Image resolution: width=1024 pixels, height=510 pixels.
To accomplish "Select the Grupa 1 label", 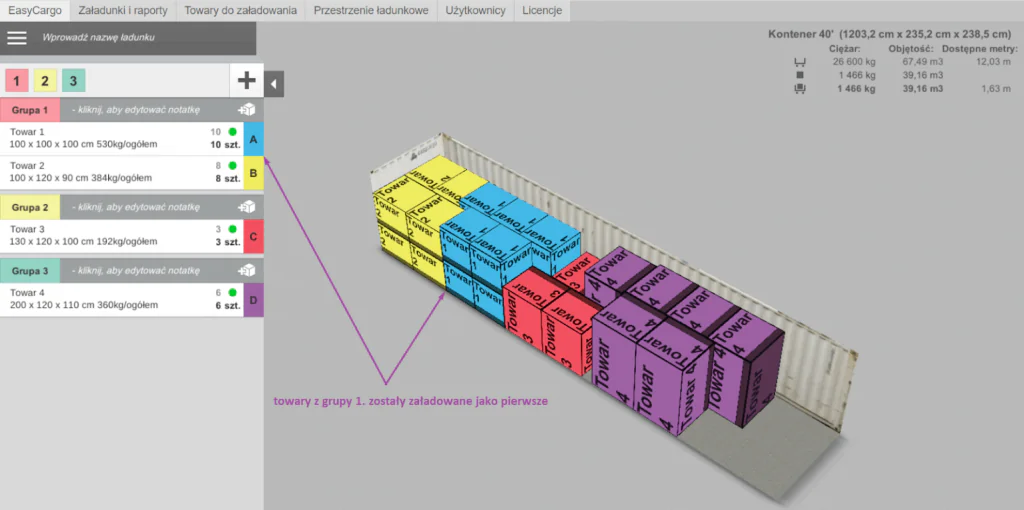I will (30, 110).
